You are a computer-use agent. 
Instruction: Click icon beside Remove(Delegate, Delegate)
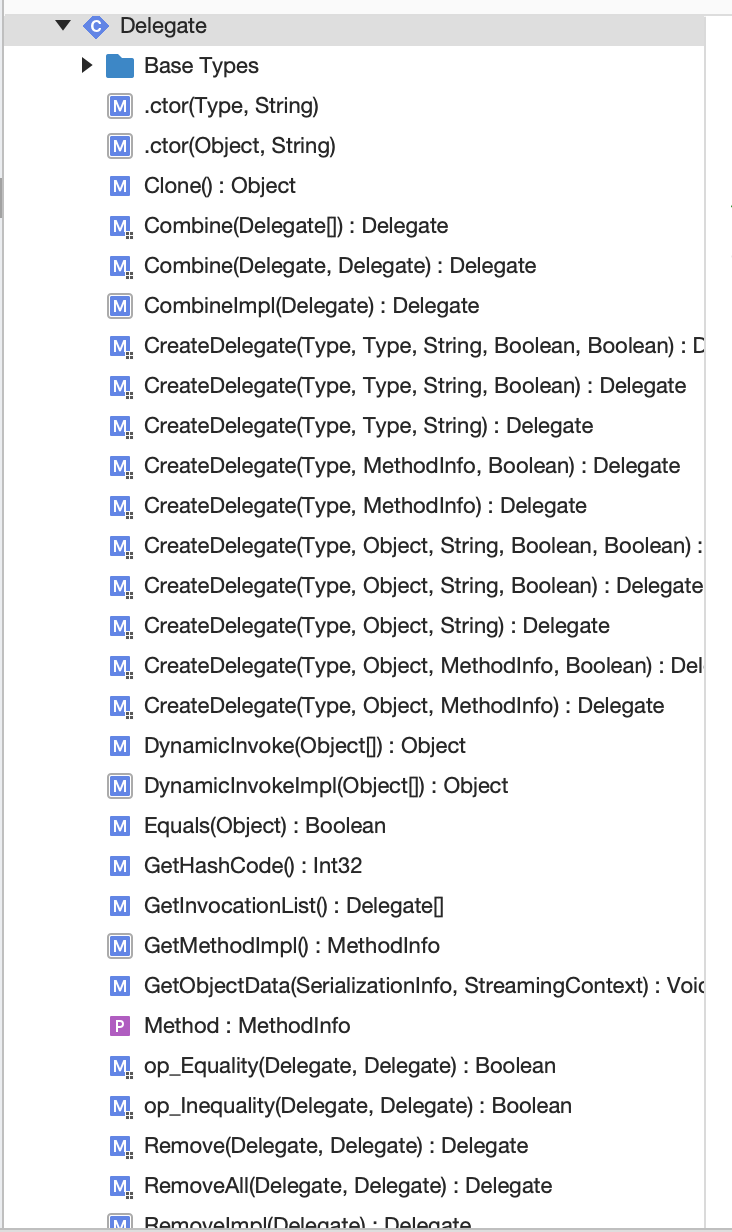coord(120,1146)
